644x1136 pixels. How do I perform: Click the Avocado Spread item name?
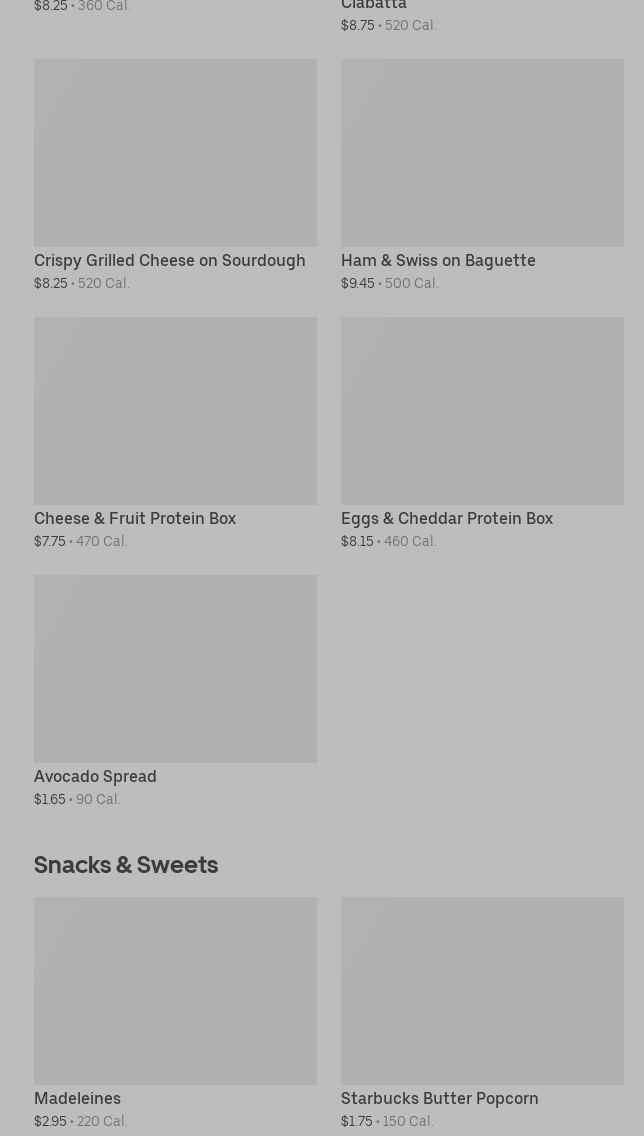point(95,776)
